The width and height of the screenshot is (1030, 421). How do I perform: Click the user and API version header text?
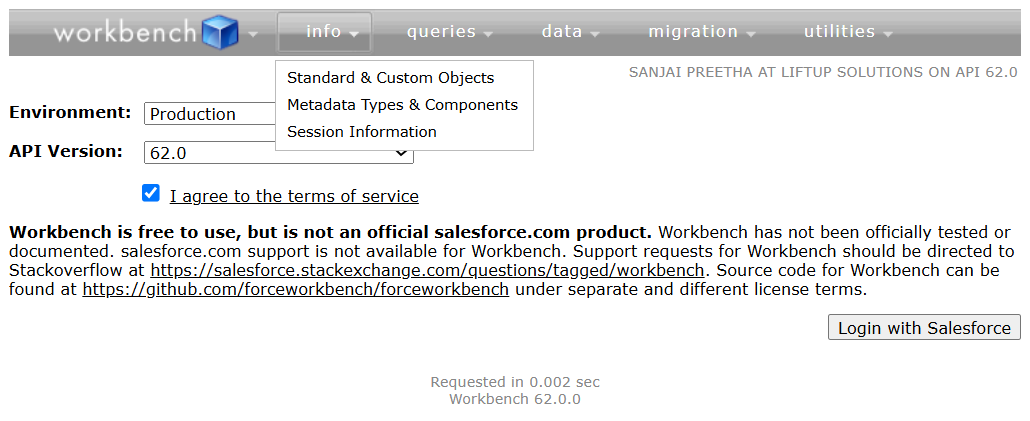pos(822,73)
